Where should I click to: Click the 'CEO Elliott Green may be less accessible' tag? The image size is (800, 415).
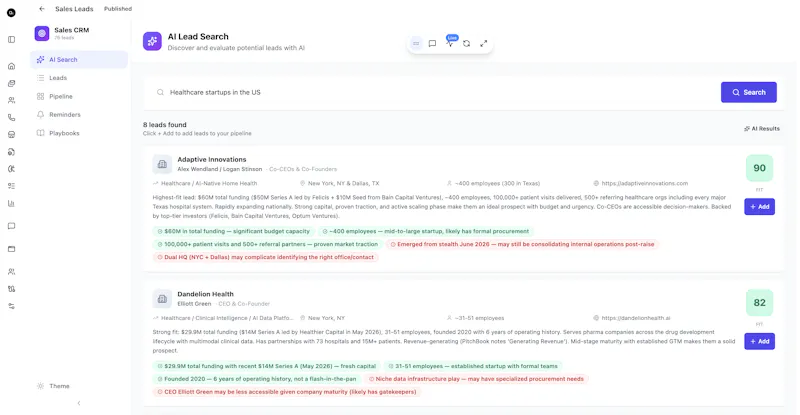coord(287,392)
